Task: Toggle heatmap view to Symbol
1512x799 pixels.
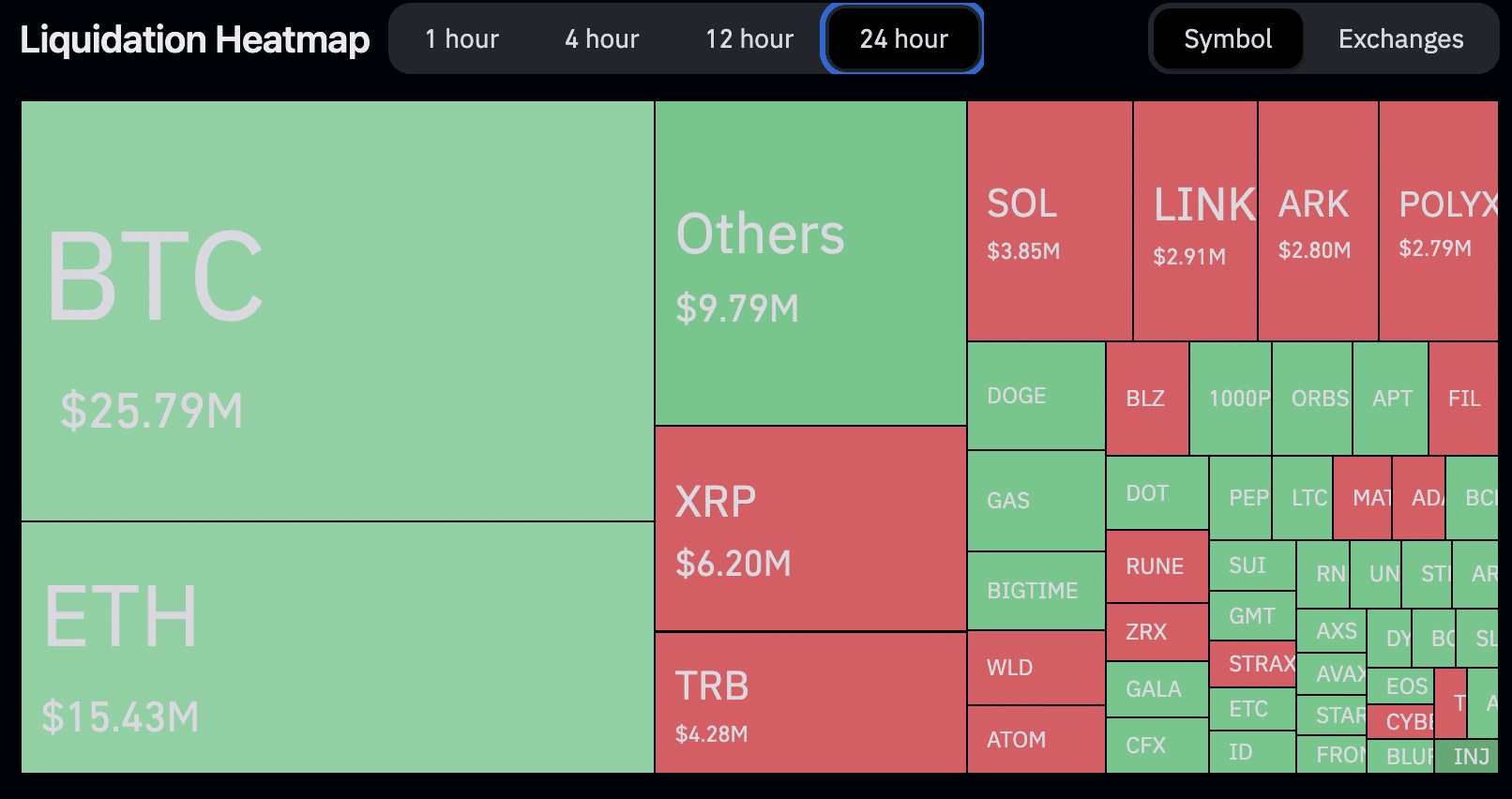Action: click(x=1227, y=39)
